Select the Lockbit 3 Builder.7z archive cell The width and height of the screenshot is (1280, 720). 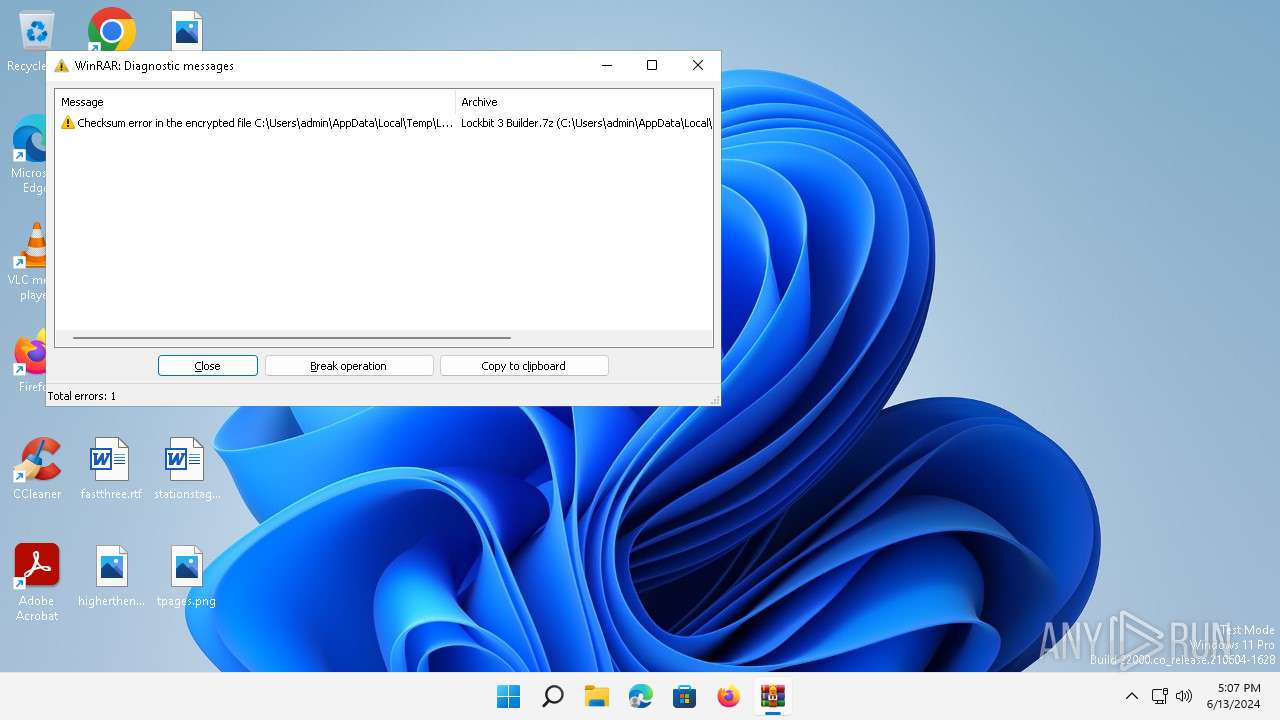pyautogui.click(x=585, y=123)
